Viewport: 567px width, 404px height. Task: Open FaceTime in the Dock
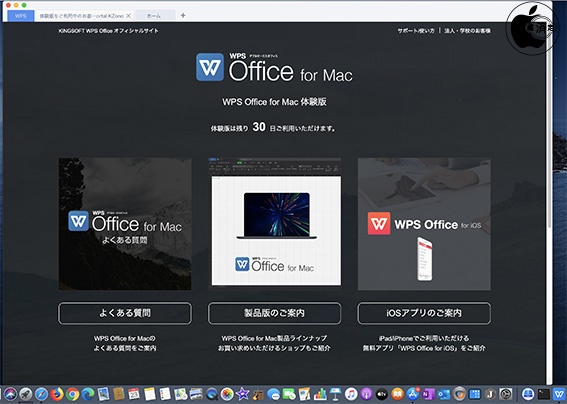290,394
